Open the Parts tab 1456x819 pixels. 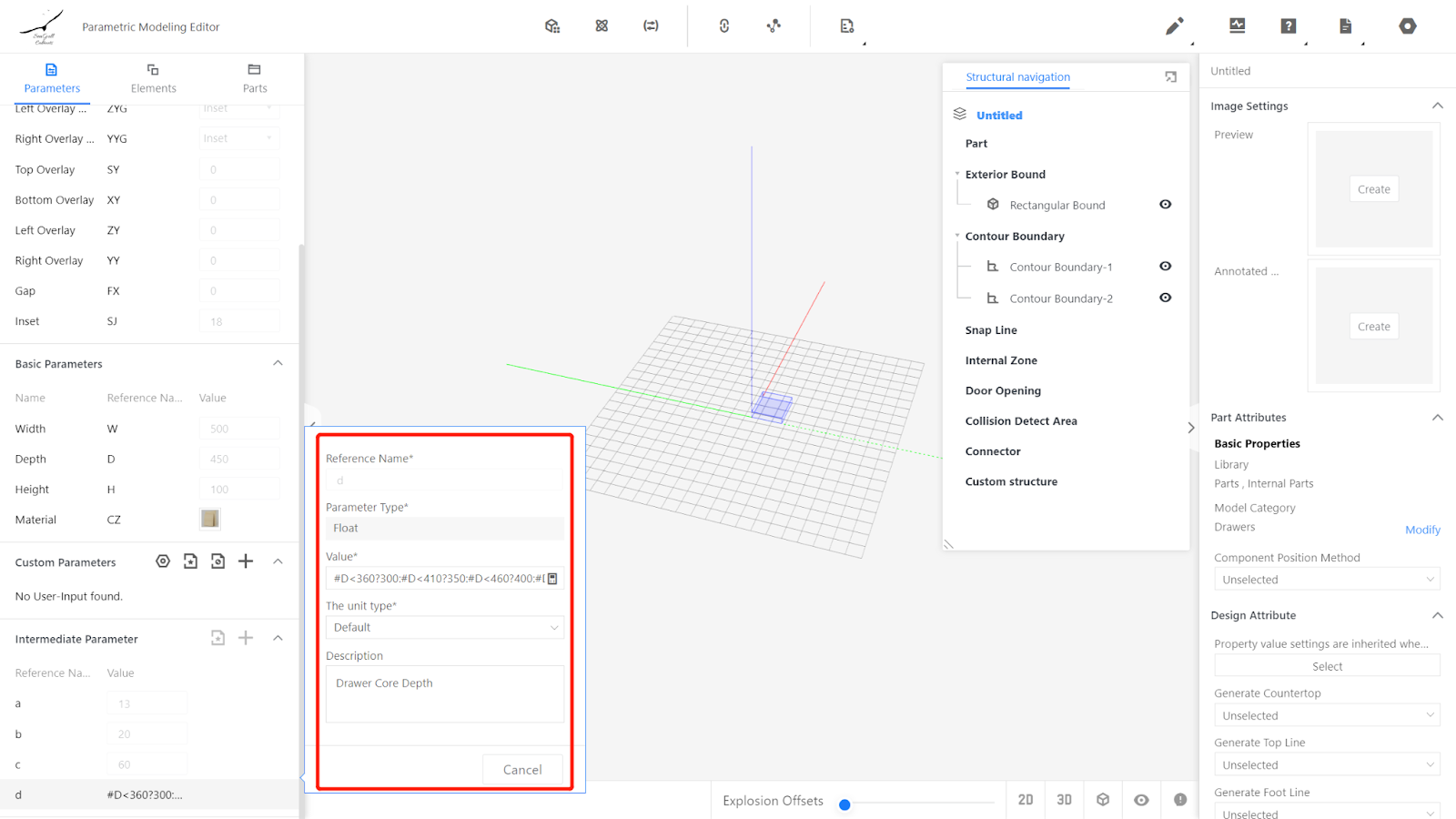click(255, 78)
